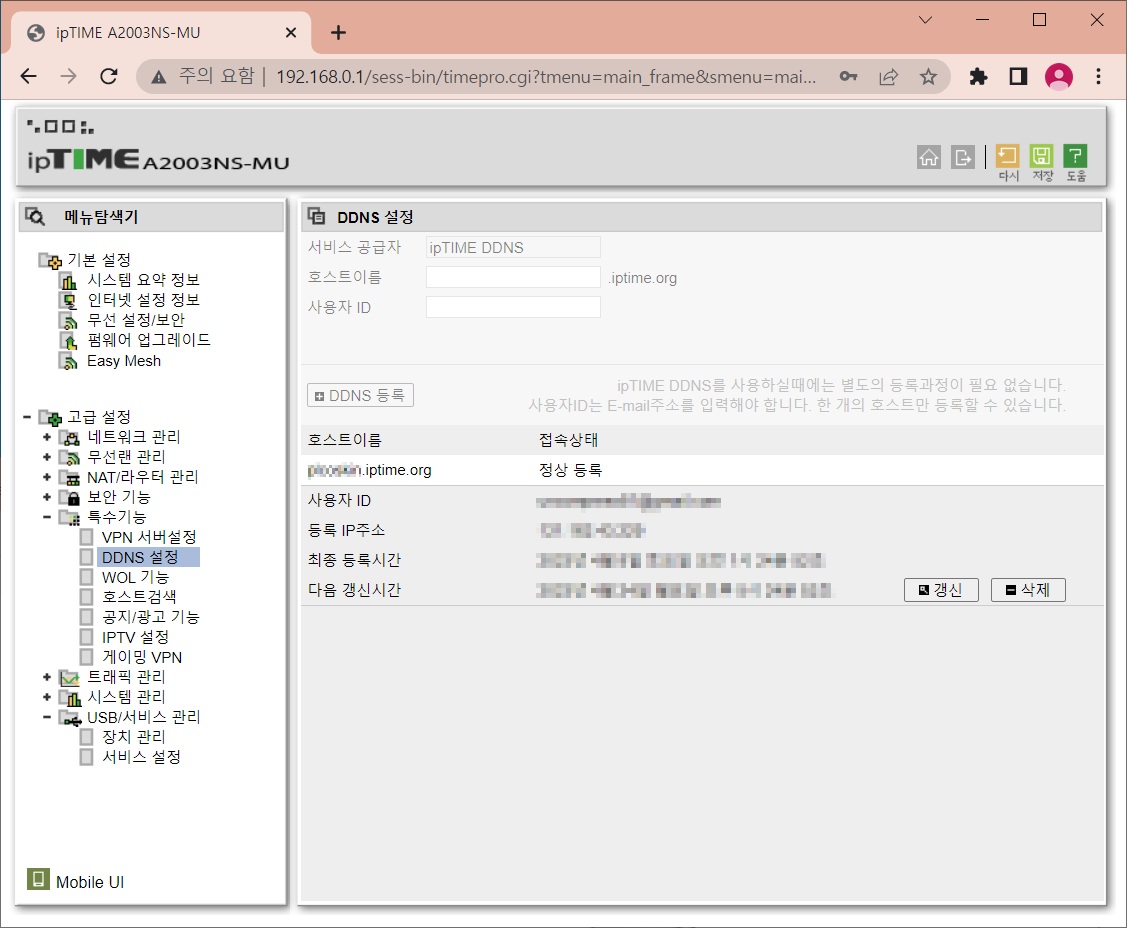Click the home icon on the router page
This screenshot has width=1127, height=928.
[x=928, y=156]
